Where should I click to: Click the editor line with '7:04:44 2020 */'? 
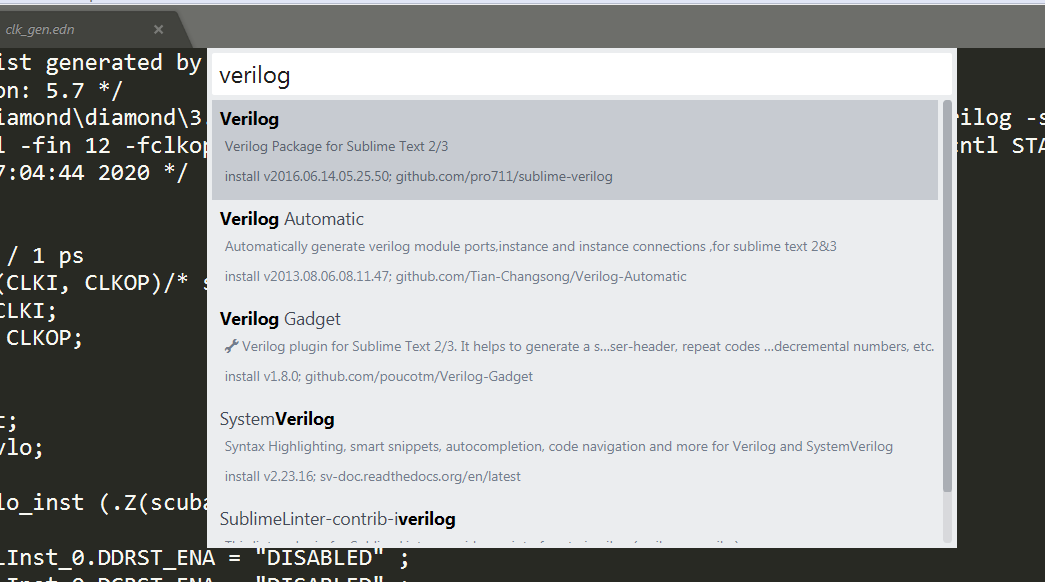[94, 173]
